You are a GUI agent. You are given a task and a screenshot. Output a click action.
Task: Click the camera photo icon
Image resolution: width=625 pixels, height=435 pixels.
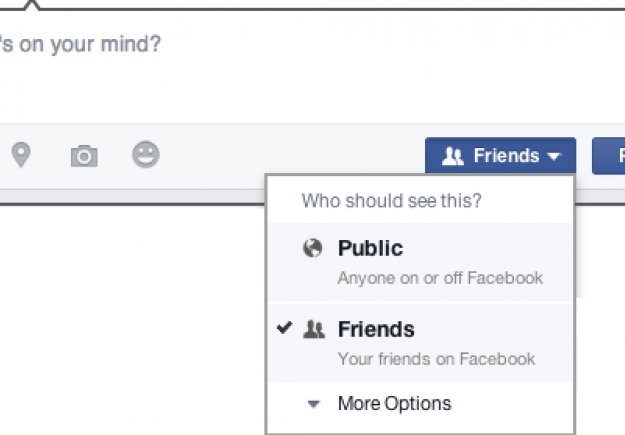[x=84, y=156]
